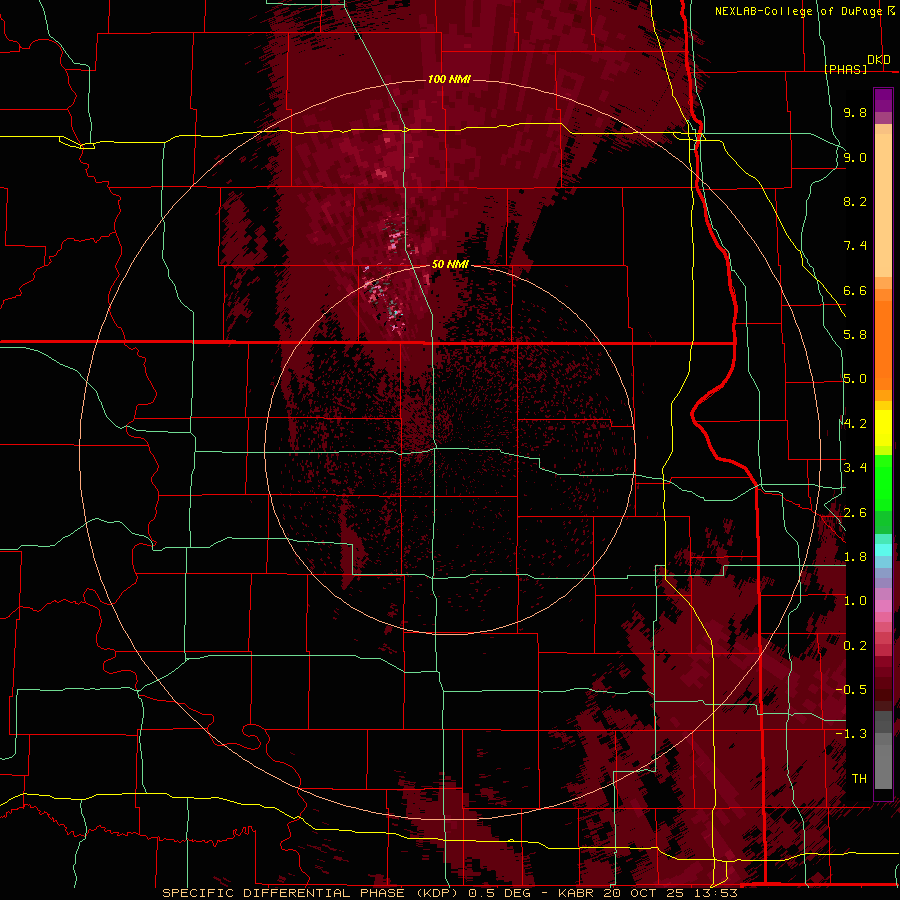Click the 5.8 scale value
Image resolution: width=900 pixels, height=900 pixels.
click(855, 335)
